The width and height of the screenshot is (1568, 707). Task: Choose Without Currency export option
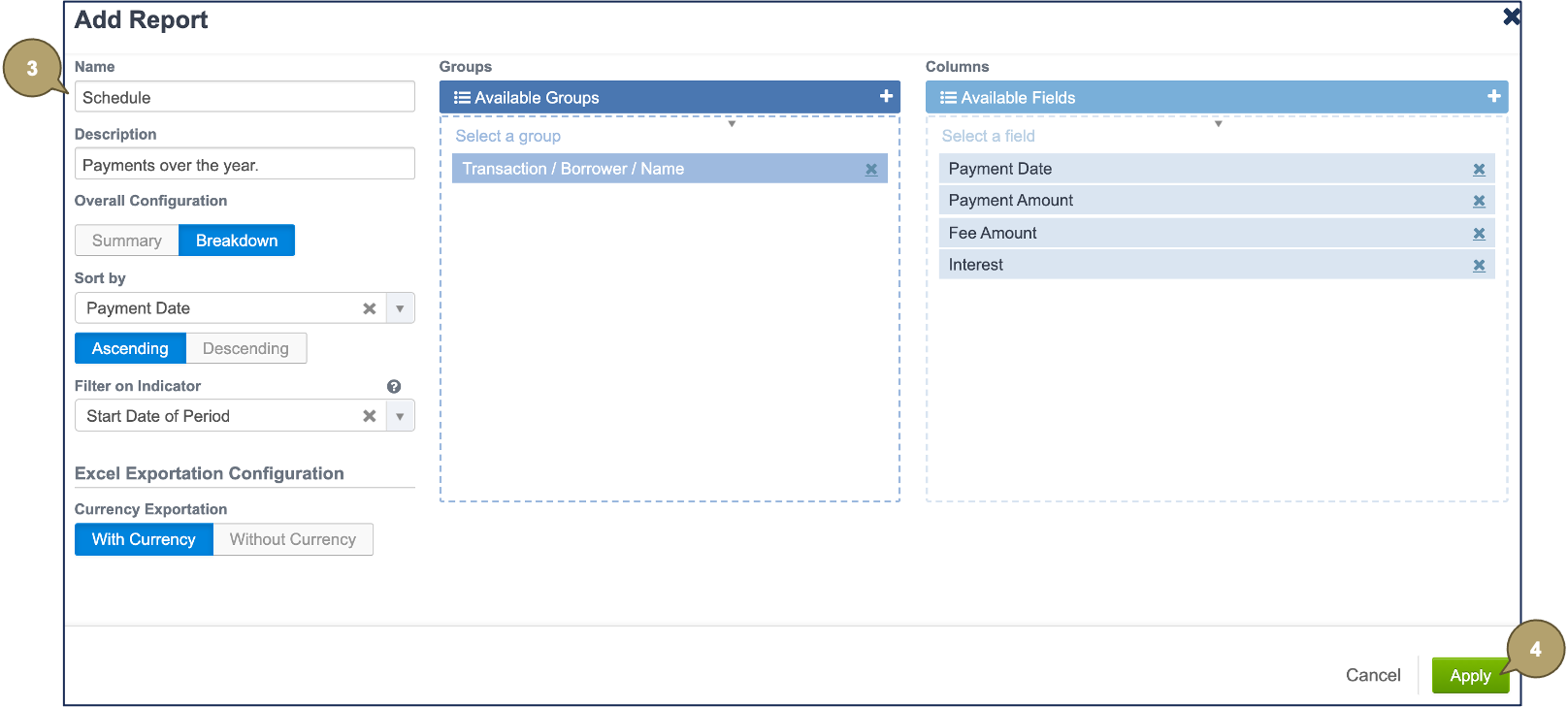[292, 539]
